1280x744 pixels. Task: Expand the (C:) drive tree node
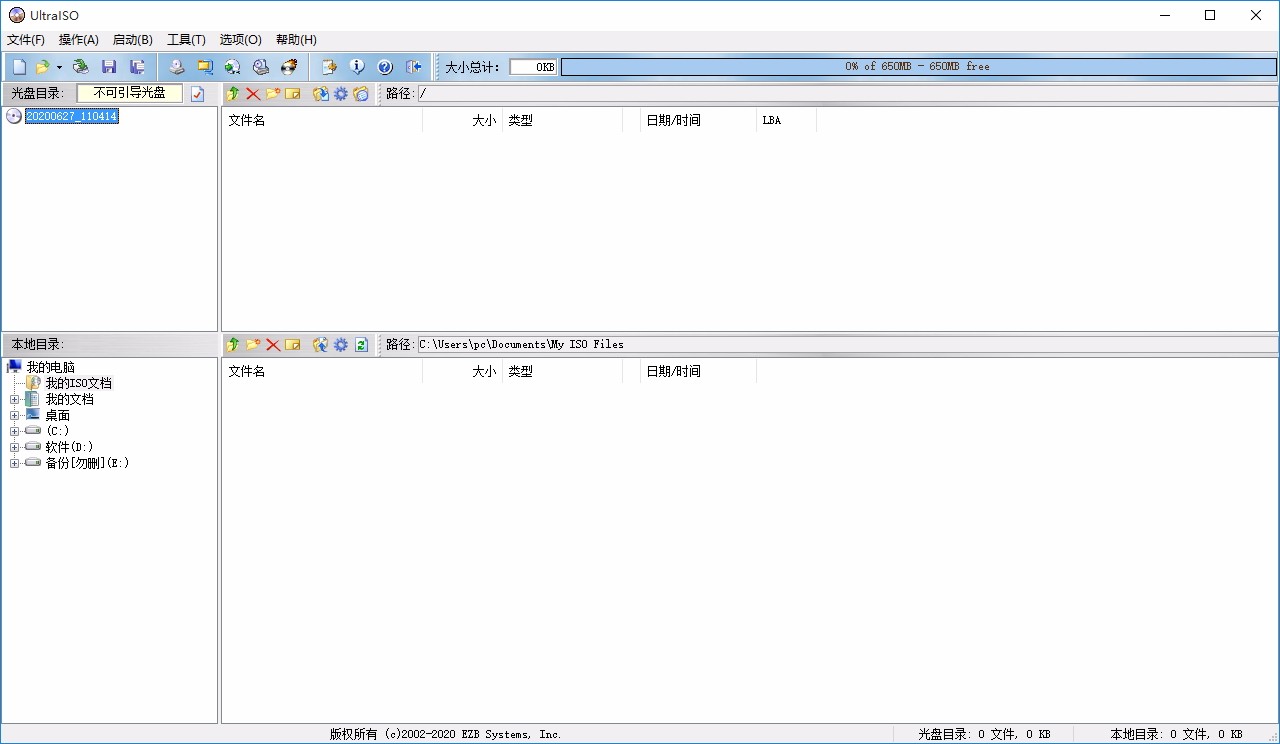click(x=13, y=430)
